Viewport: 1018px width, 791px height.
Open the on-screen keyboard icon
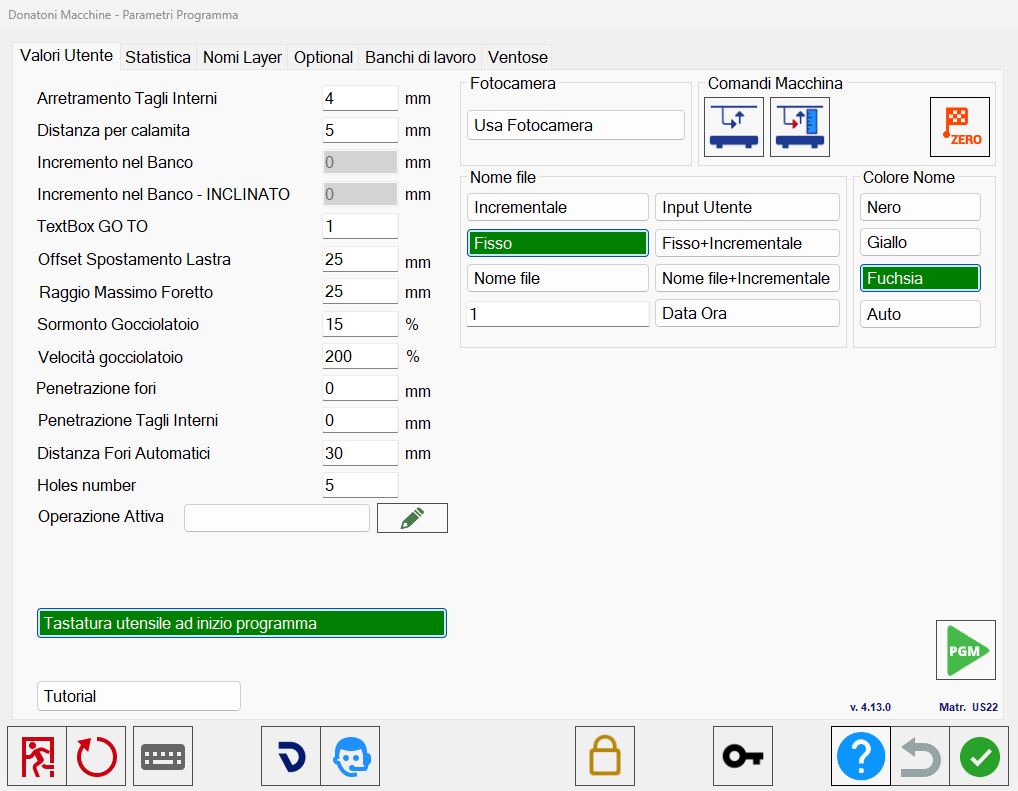[163, 756]
